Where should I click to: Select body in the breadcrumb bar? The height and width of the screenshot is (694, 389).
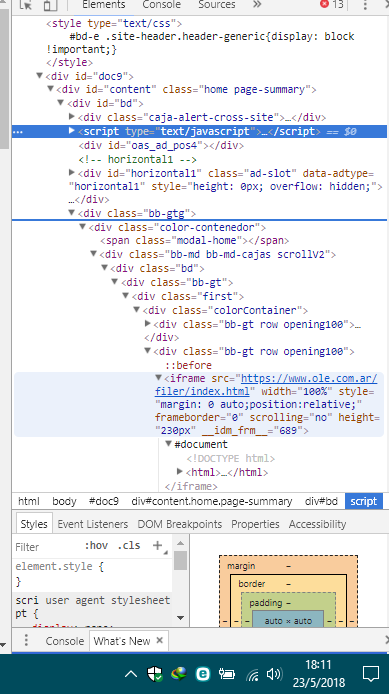pyautogui.click(x=64, y=501)
